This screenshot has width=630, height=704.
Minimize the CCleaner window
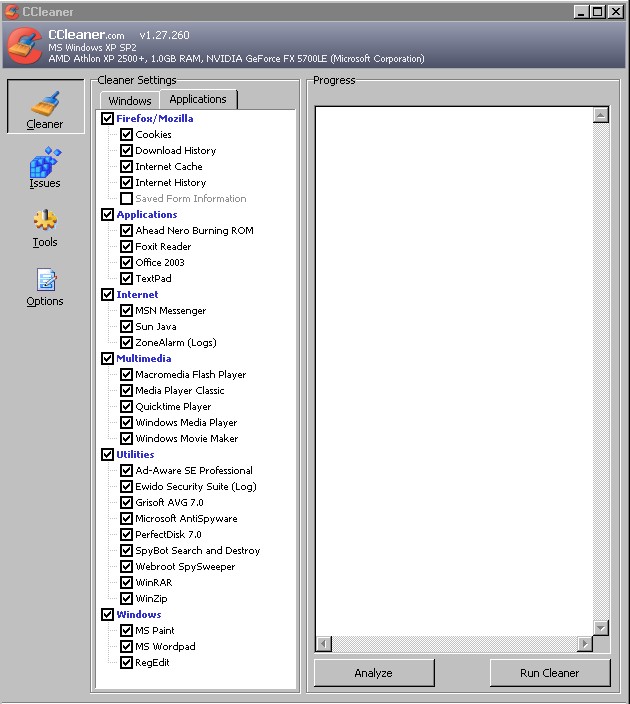click(582, 12)
